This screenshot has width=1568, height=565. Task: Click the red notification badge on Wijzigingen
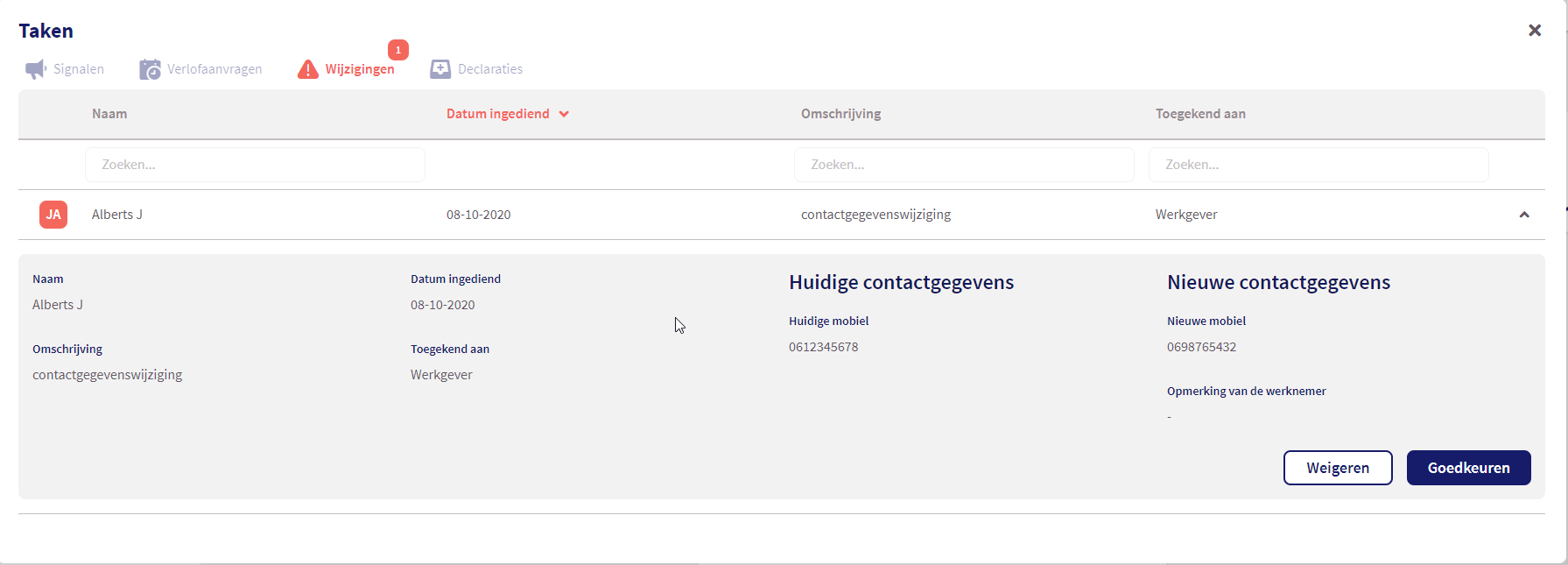coord(398,50)
